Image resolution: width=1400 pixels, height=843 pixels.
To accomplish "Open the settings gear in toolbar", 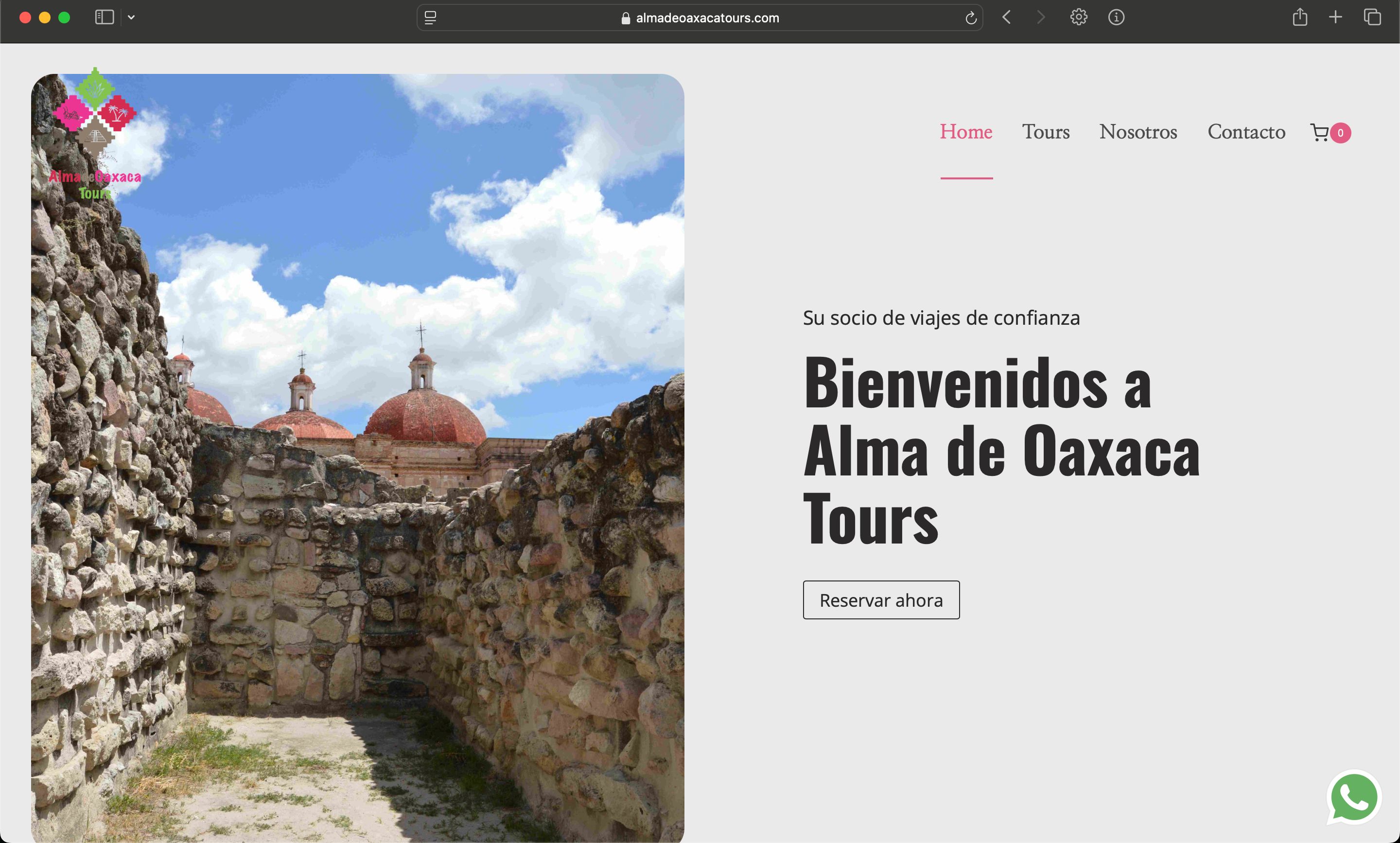I will tap(1079, 17).
